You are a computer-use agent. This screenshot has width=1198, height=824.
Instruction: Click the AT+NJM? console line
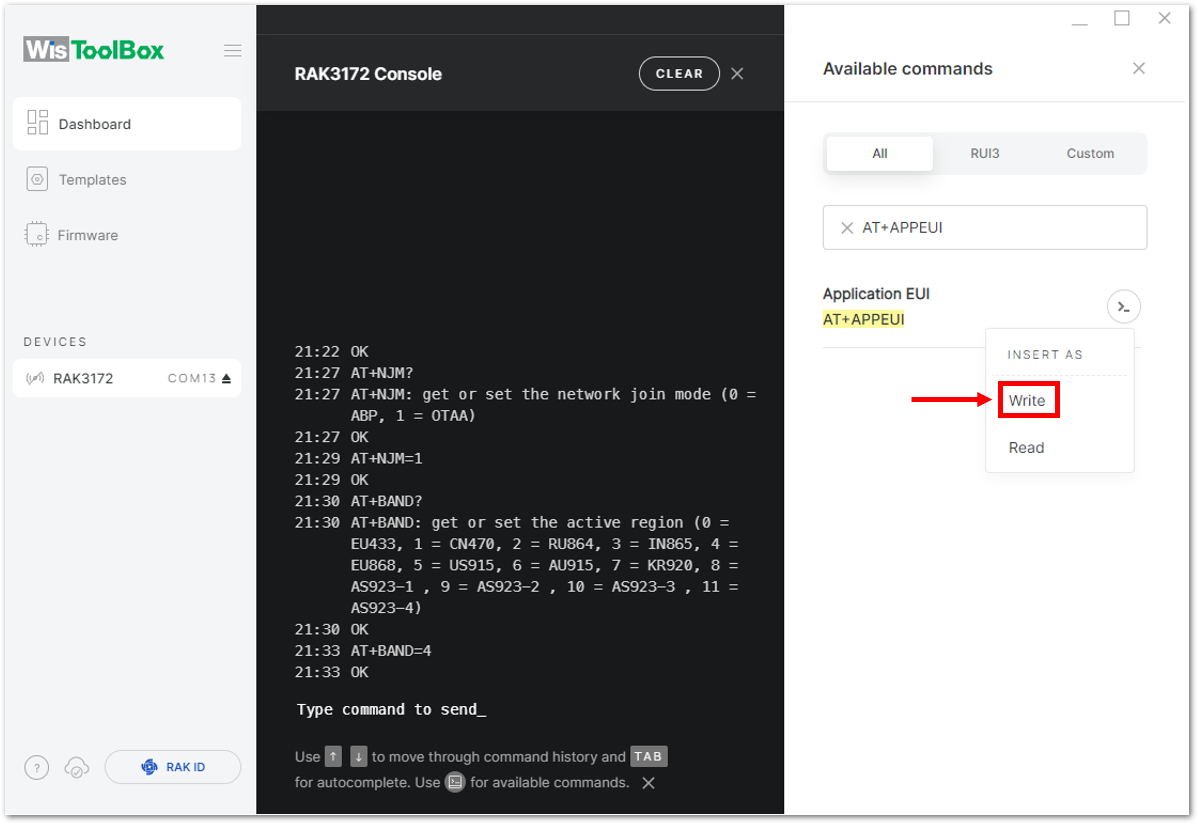point(381,372)
